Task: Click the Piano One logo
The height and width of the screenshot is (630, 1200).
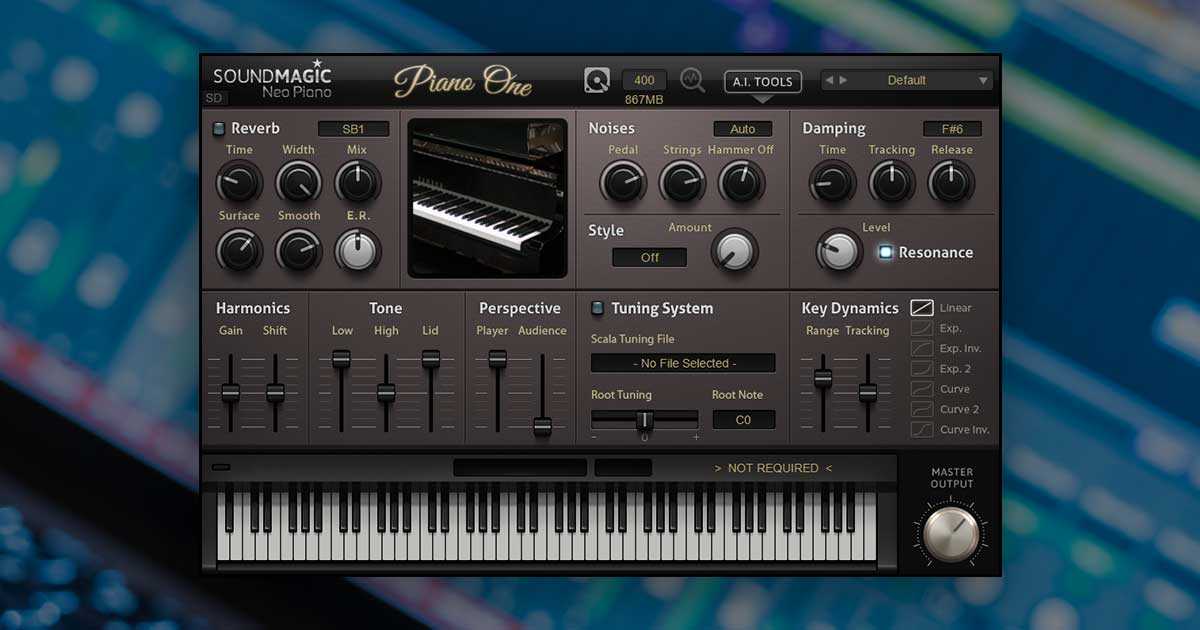Action: click(463, 82)
